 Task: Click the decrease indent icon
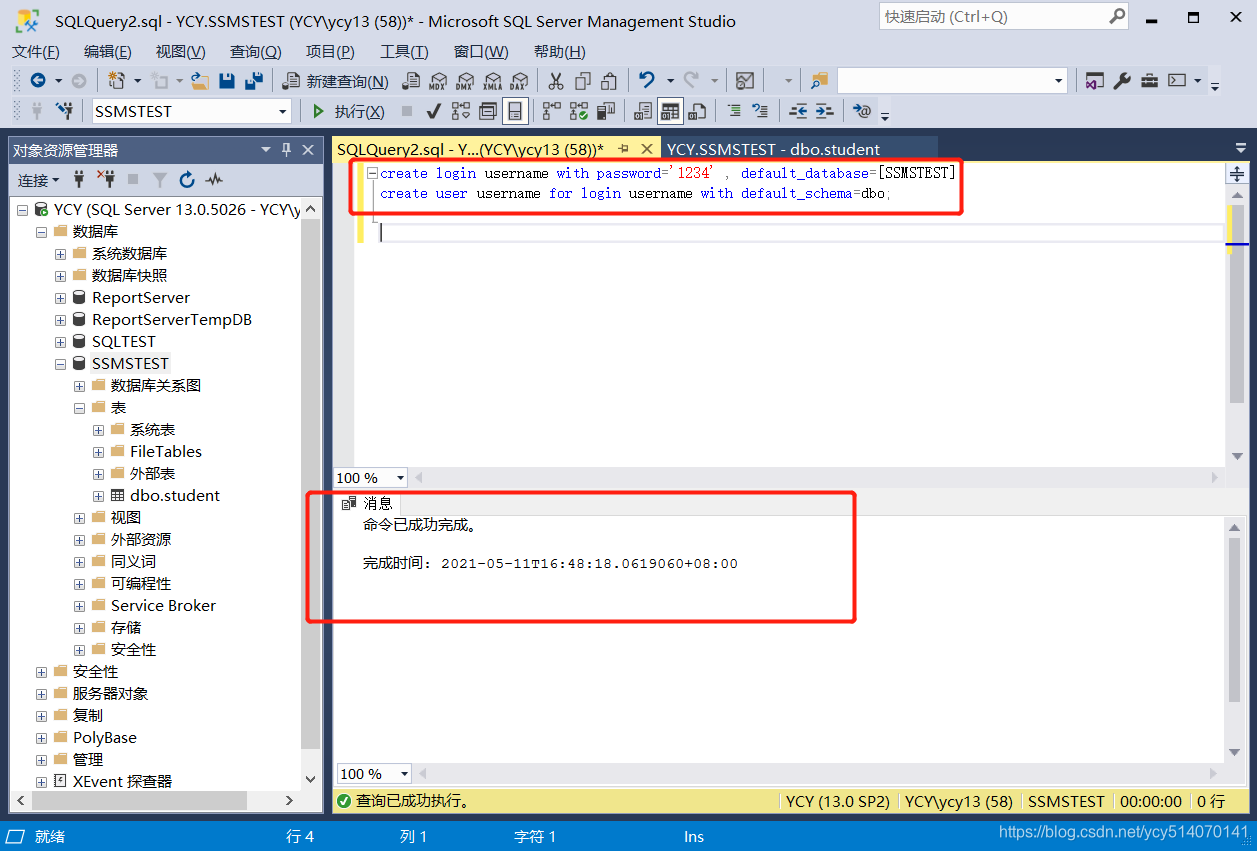(x=798, y=111)
